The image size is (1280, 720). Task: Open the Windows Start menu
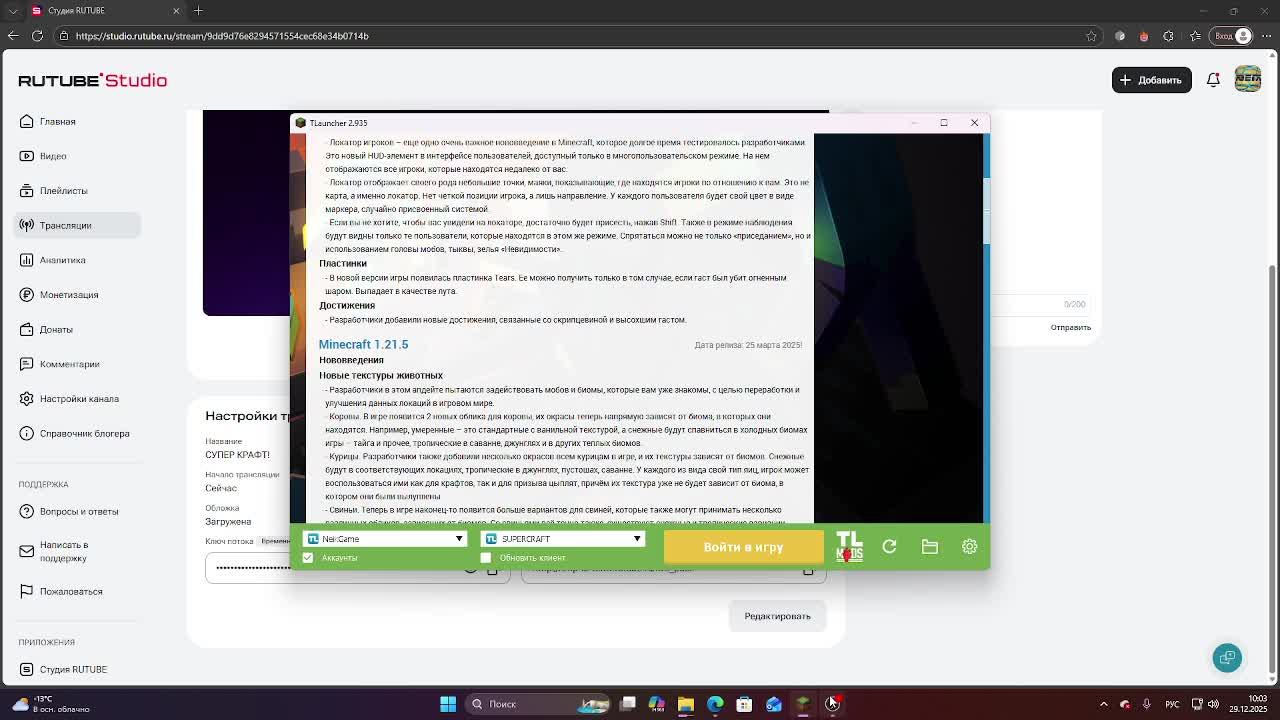[448, 704]
